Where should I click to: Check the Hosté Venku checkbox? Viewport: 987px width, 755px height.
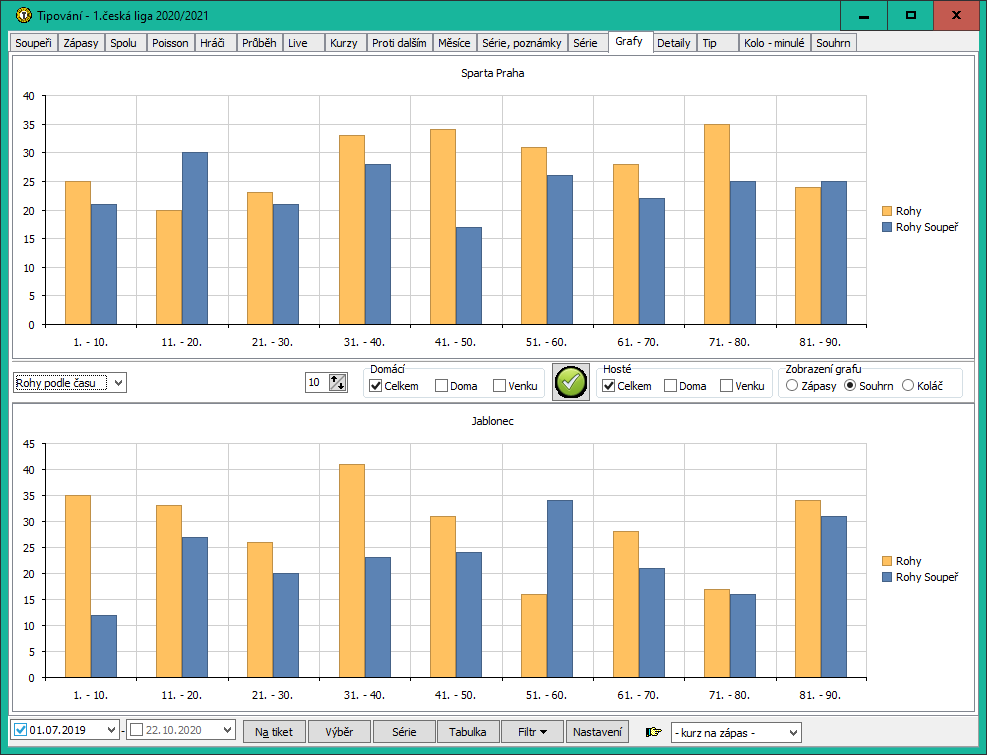tap(726, 385)
